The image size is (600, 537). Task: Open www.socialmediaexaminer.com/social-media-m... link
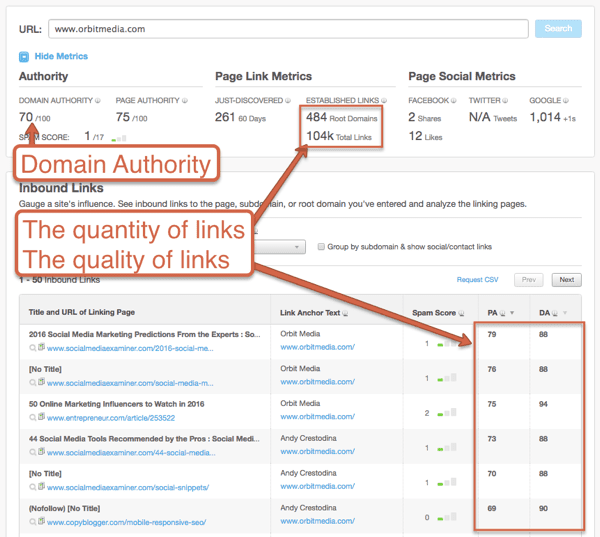point(130,383)
